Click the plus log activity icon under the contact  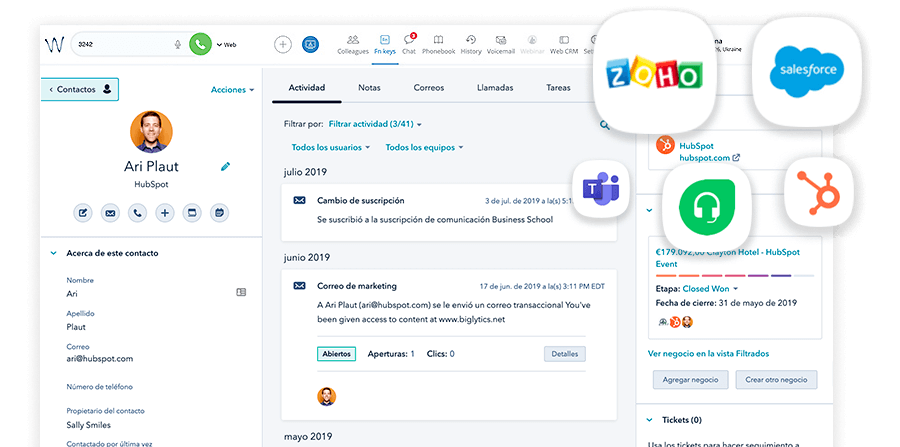(165, 213)
